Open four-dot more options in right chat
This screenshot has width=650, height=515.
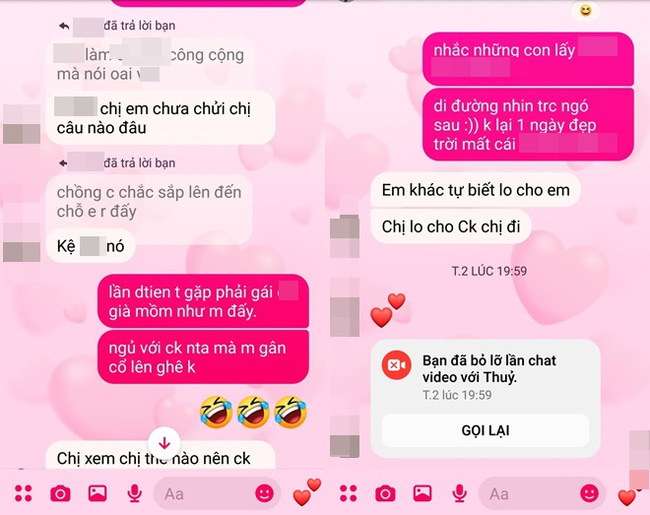click(x=348, y=493)
